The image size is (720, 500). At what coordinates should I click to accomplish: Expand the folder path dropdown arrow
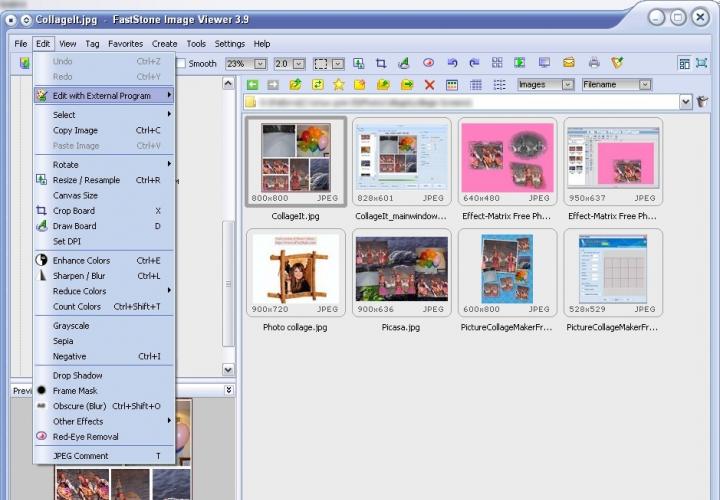click(686, 102)
